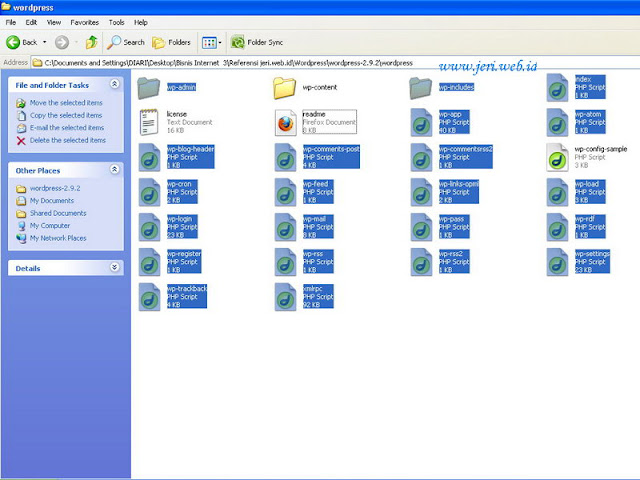The width and height of the screenshot is (640, 480).
Task: Expand the Details panel
Action: click(115, 267)
